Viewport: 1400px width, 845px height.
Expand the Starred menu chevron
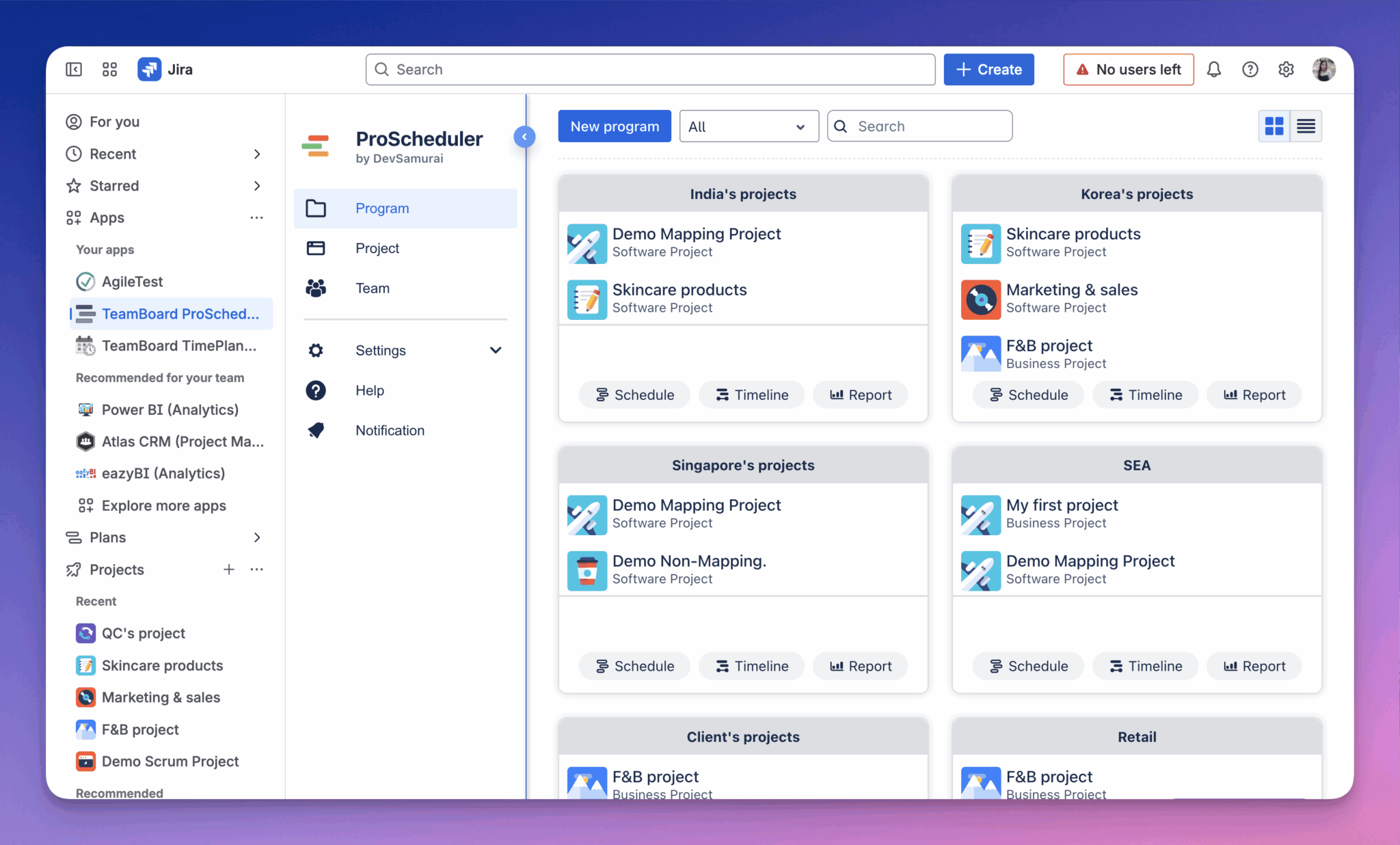(x=257, y=186)
